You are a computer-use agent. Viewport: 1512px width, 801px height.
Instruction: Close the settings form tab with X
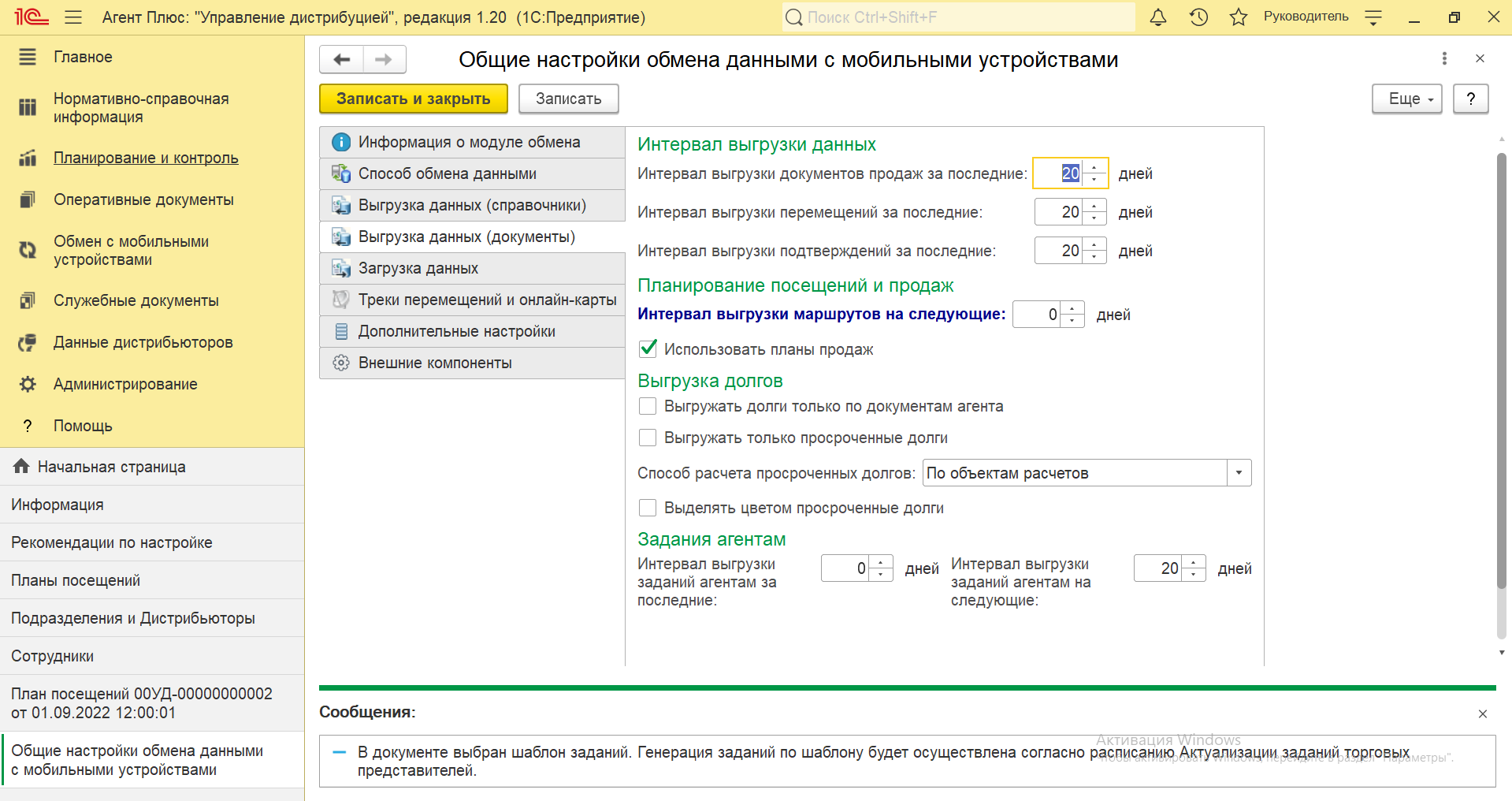[1480, 58]
